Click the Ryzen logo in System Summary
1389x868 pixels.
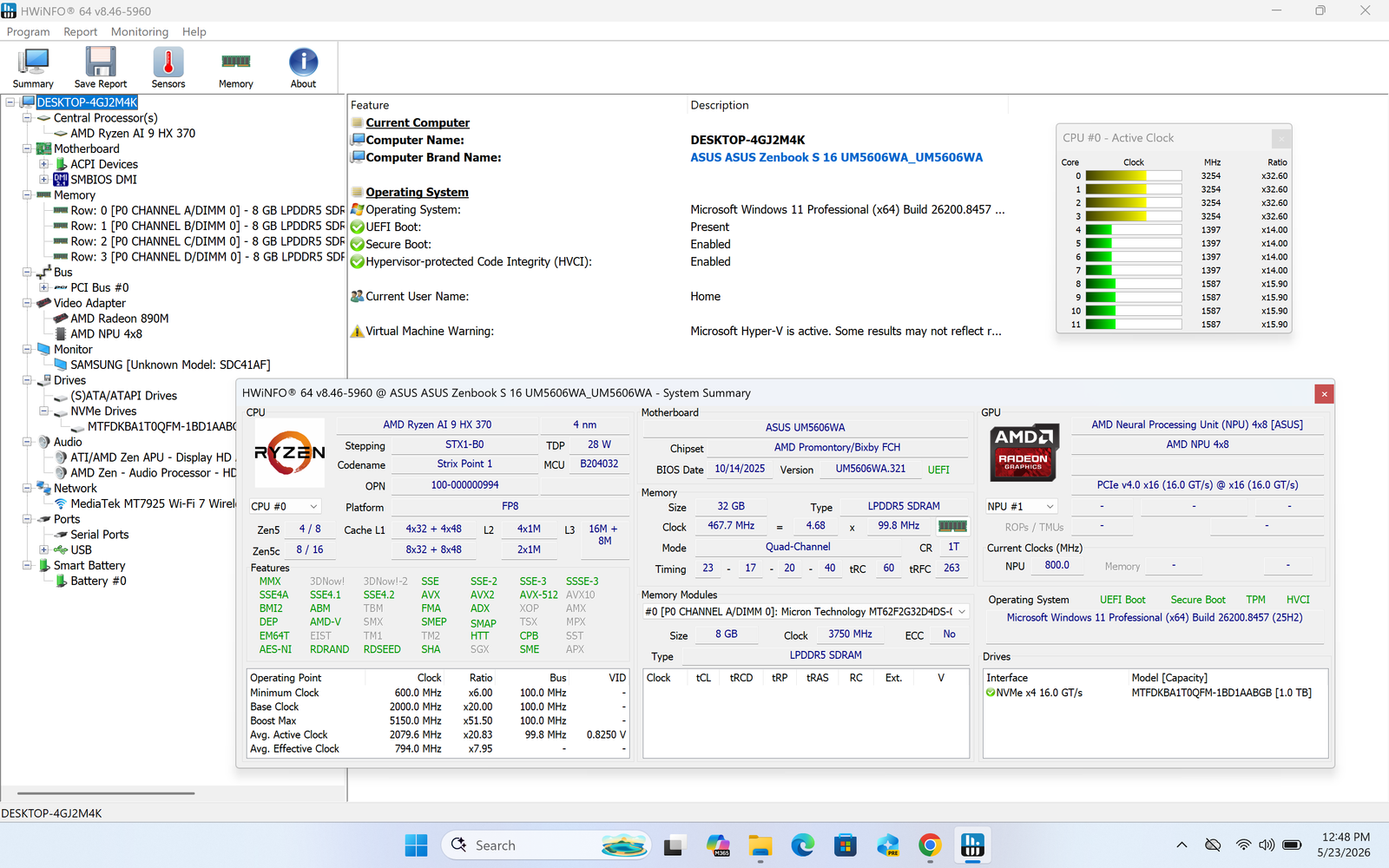pyautogui.click(x=289, y=452)
